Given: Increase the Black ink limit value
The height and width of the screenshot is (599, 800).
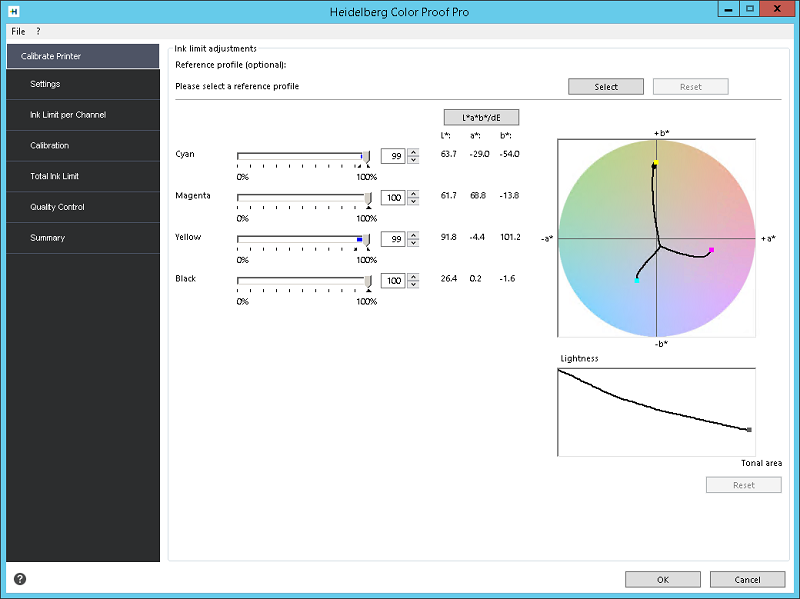Looking at the screenshot, I should (x=413, y=277).
